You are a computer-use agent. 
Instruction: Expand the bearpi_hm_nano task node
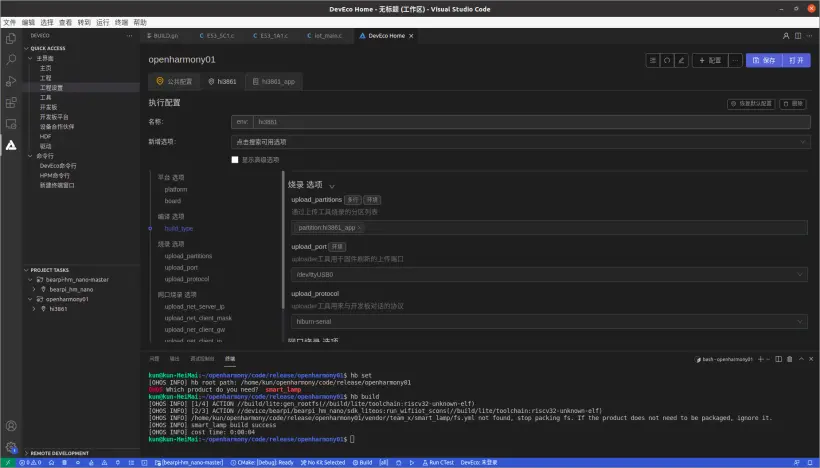[x=34, y=289]
